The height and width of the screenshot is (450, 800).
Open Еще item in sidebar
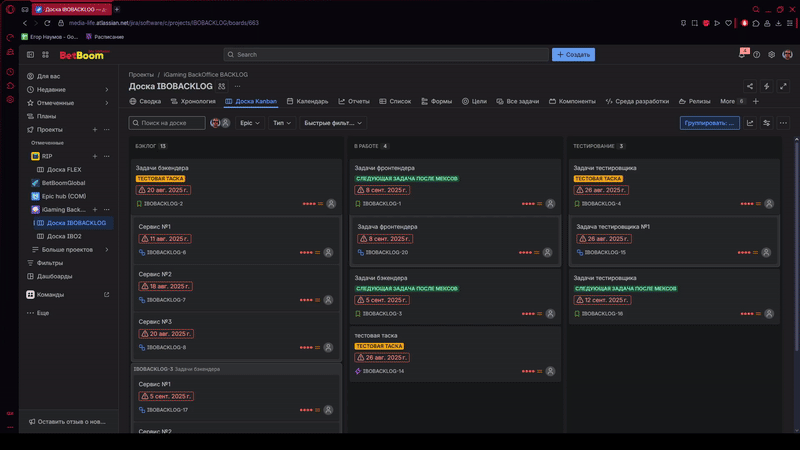pyautogui.click(x=43, y=313)
